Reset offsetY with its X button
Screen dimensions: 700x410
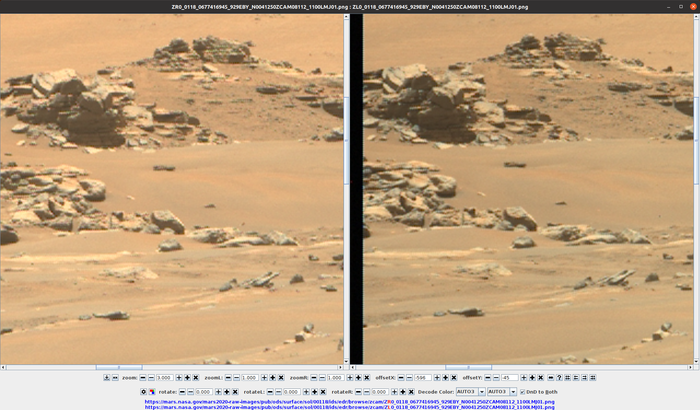coord(541,378)
